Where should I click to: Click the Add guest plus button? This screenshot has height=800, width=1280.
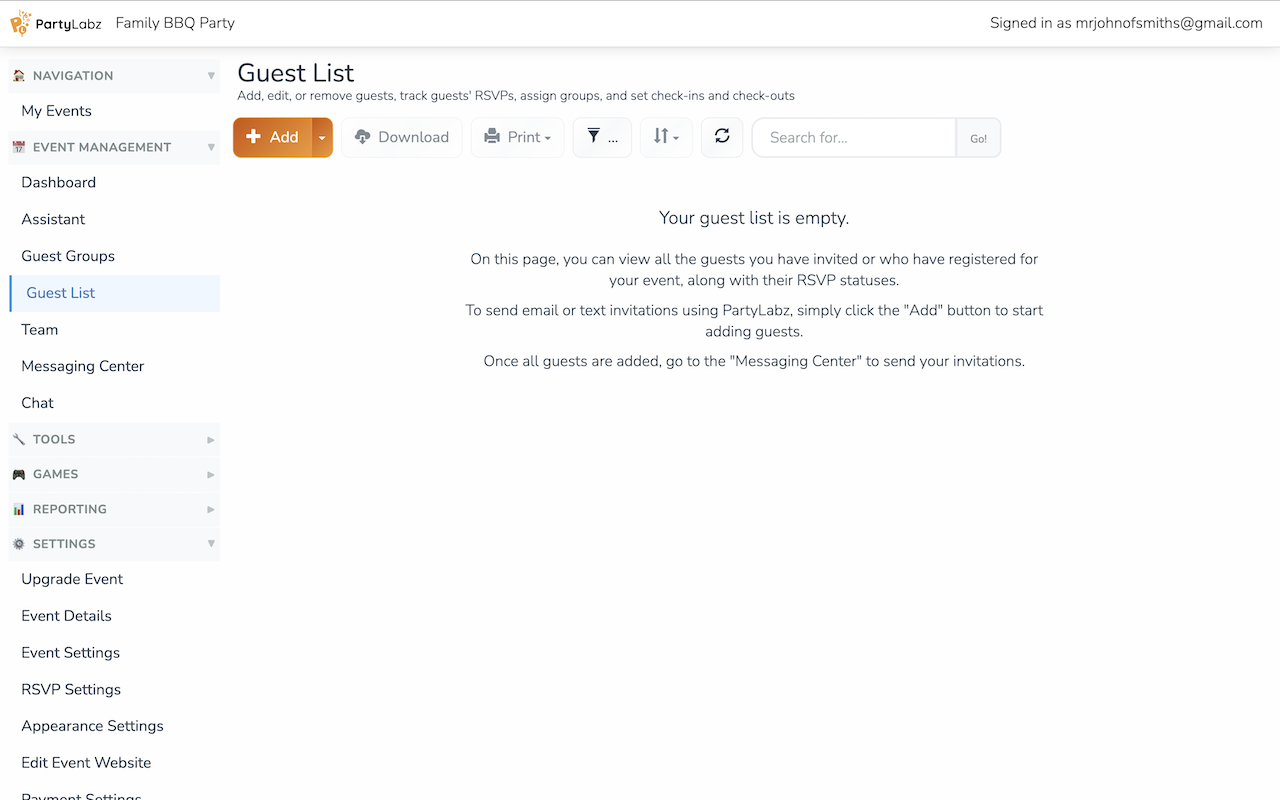click(273, 137)
